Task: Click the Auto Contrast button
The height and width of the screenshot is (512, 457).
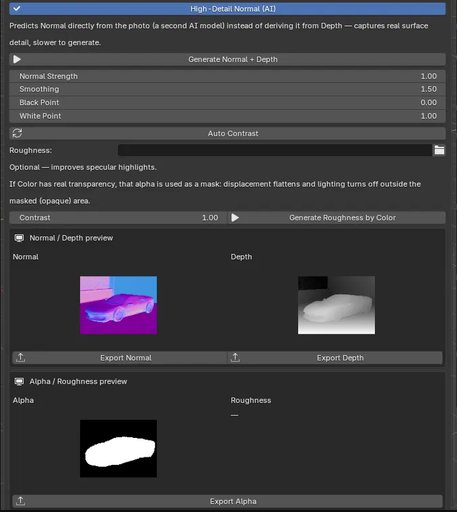Action: click(227, 133)
